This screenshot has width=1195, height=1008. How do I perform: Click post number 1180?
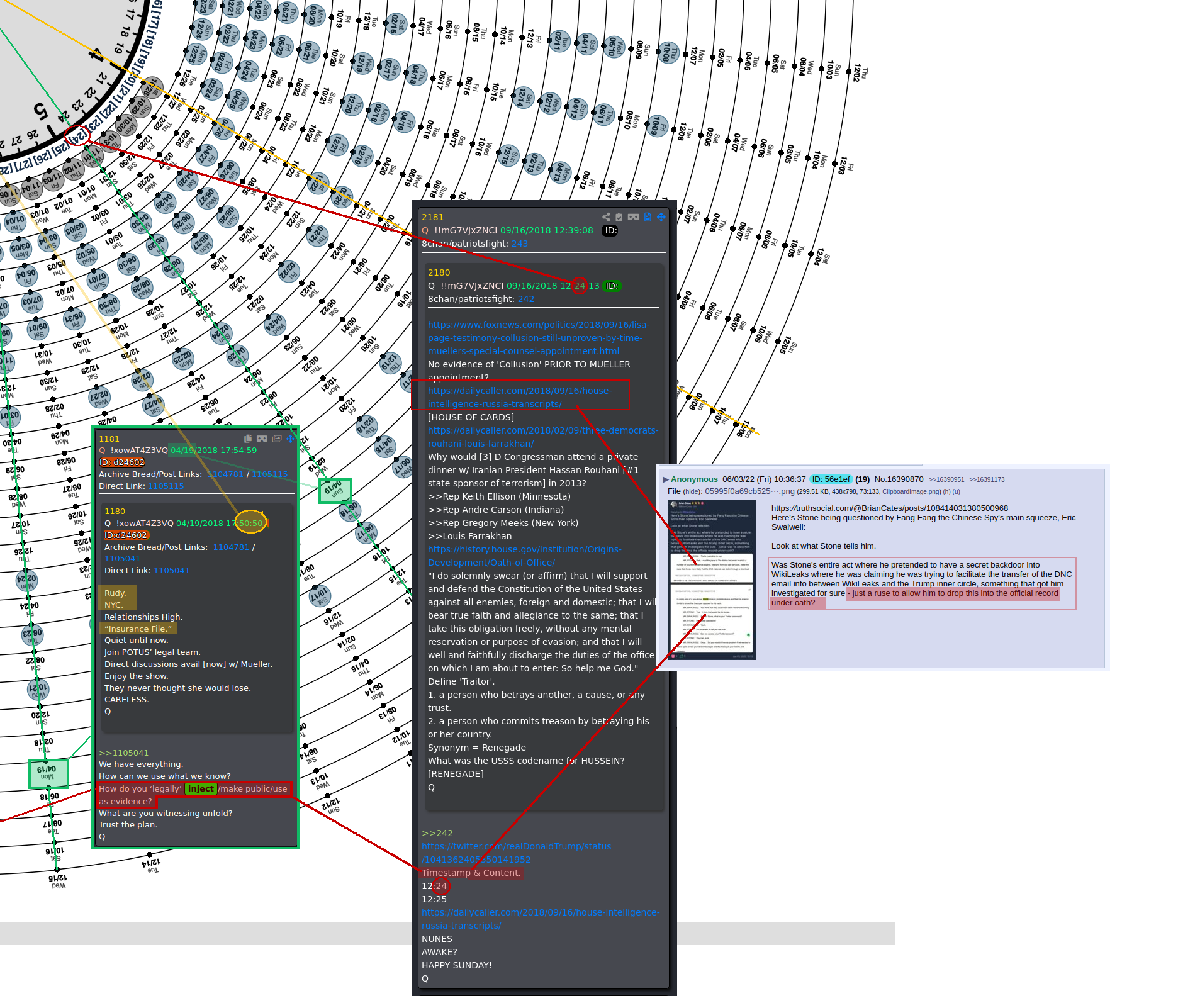(x=115, y=511)
